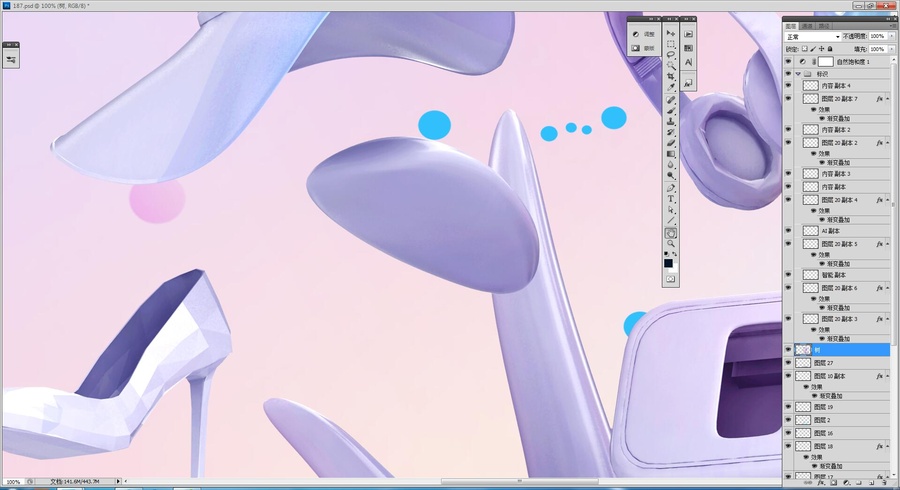Collapse the 标识 group triangle
The height and width of the screenshot is (490, 900).
click(x=798, y=74)
